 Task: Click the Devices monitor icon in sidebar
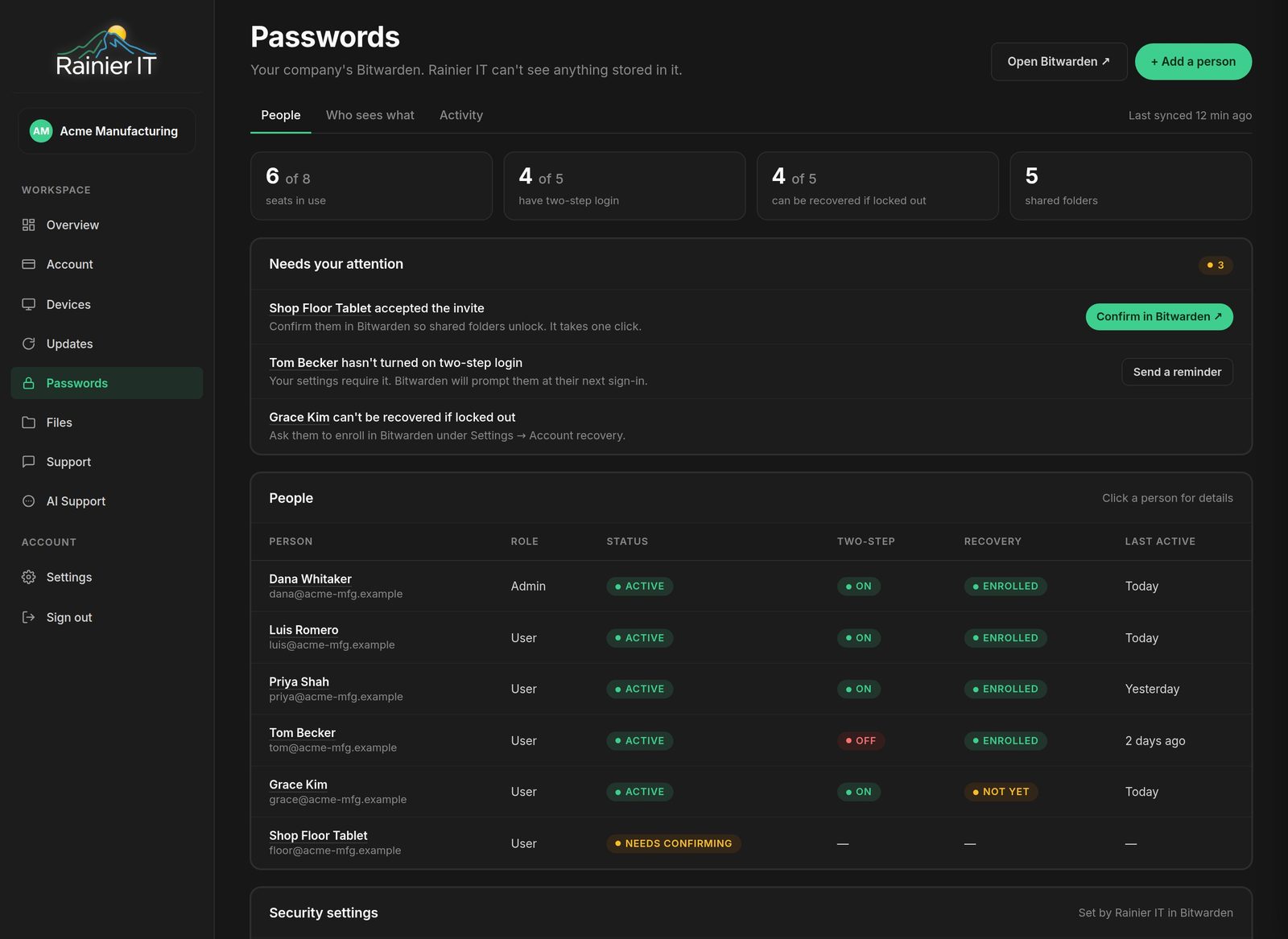[29, 304]
